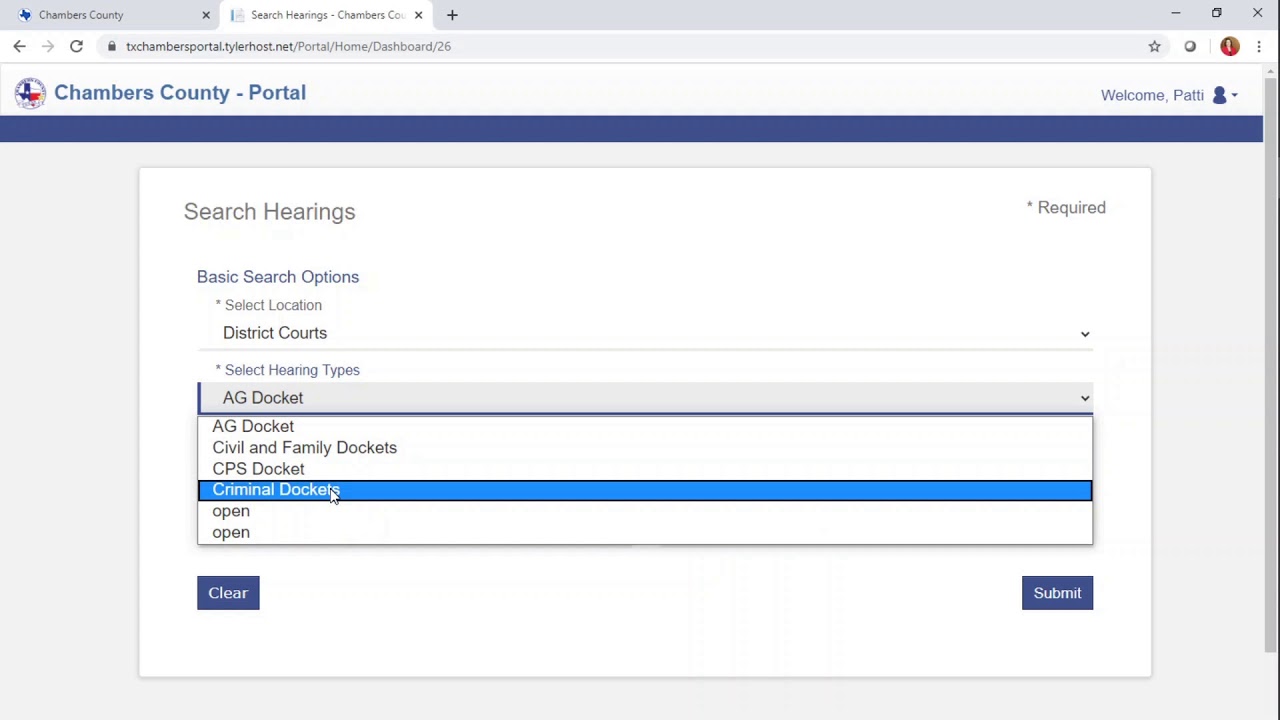The height and width of the screenshot is (720, 1280).
Task: Click the browser back arrow
Action: tap(19, 46)
